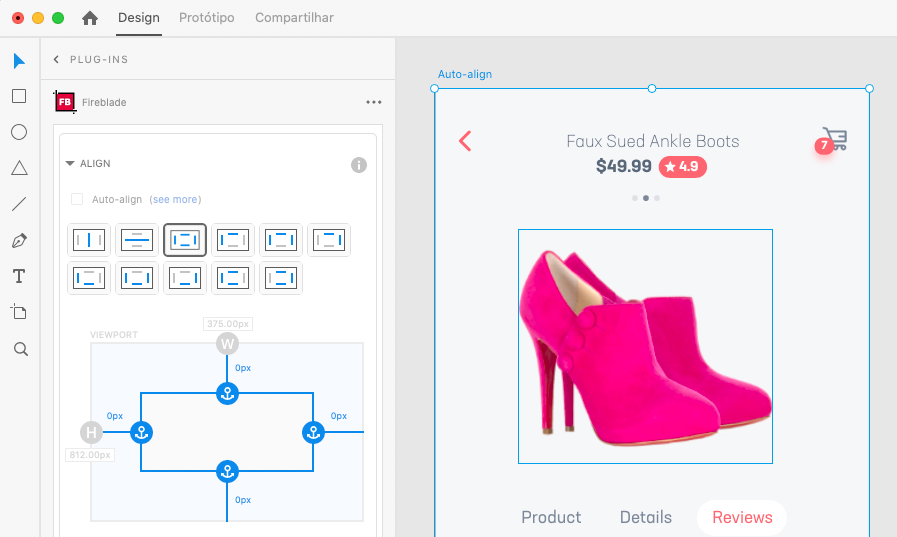Select the Ellipse tool
897x537 pixels.
pyautogui.click(x=19, y=132)
